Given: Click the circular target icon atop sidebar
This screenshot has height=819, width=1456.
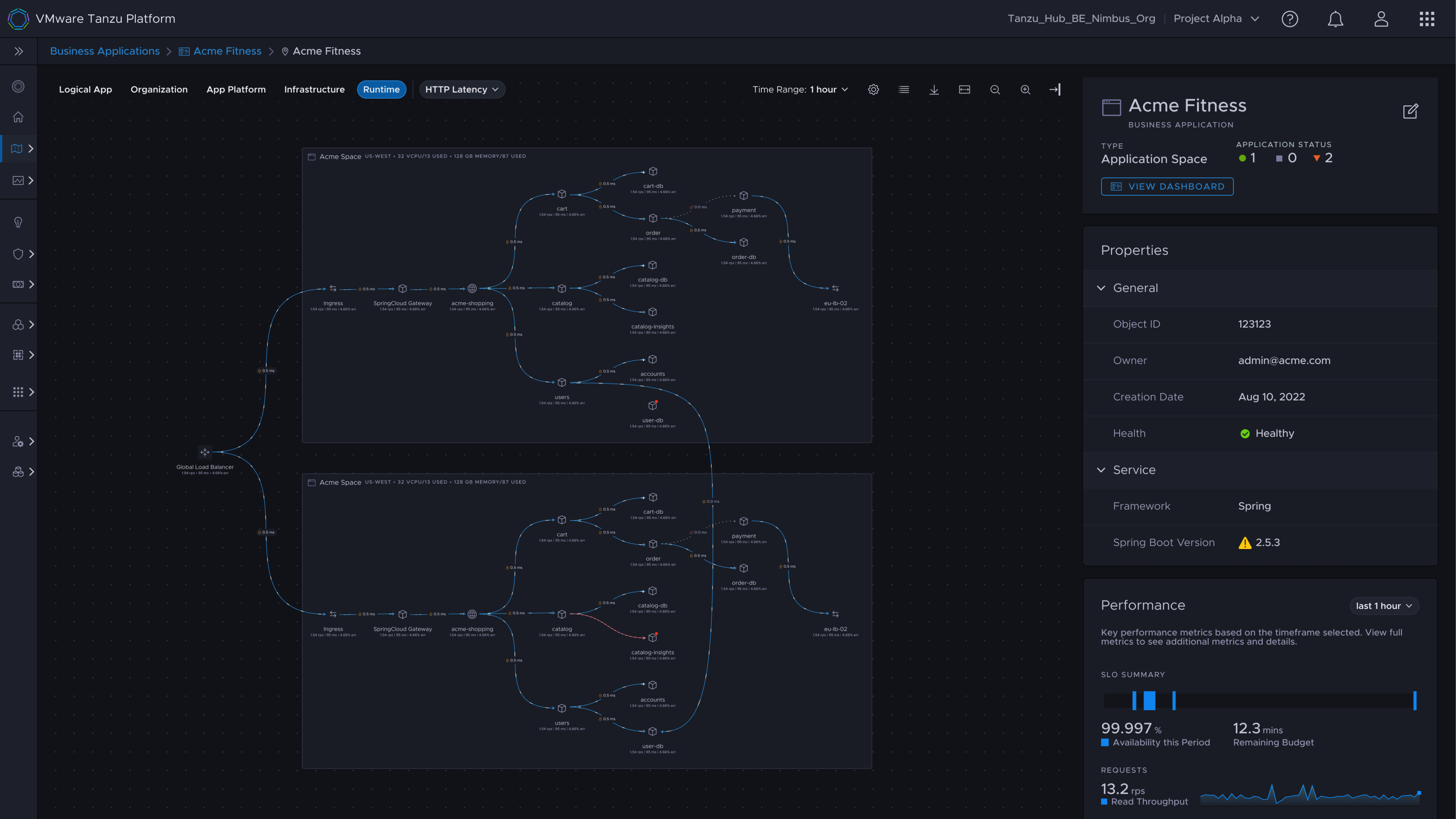Looking at the screenshot, I should [x=18, y=86].
